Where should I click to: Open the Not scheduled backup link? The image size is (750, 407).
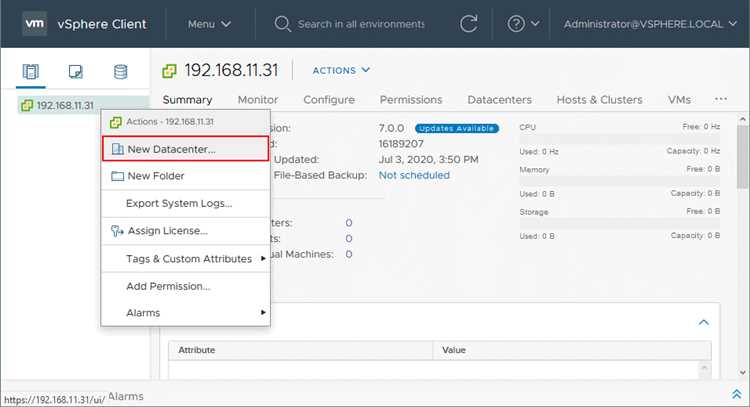click(414, 175)
